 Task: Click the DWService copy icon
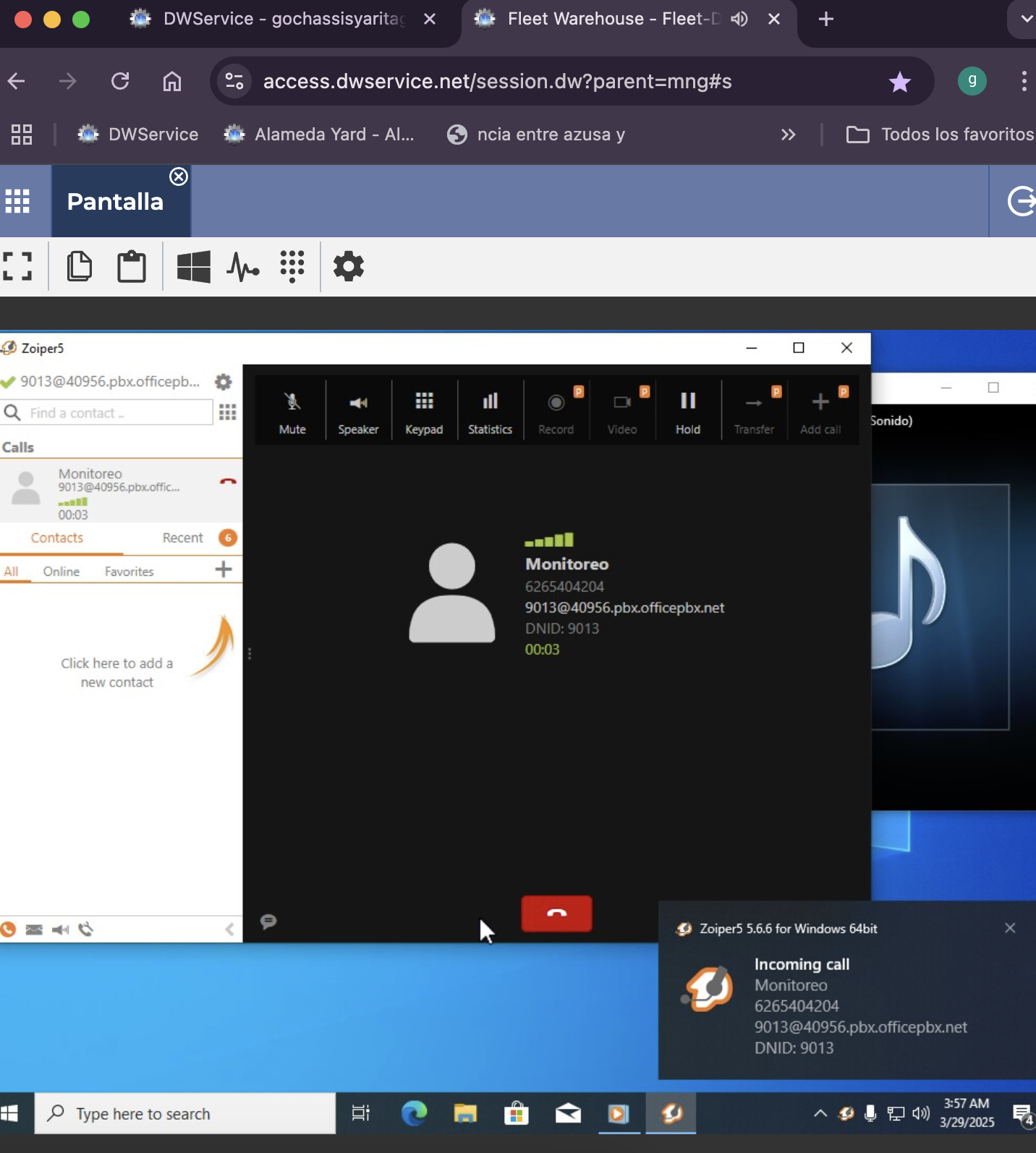point(80,266)
